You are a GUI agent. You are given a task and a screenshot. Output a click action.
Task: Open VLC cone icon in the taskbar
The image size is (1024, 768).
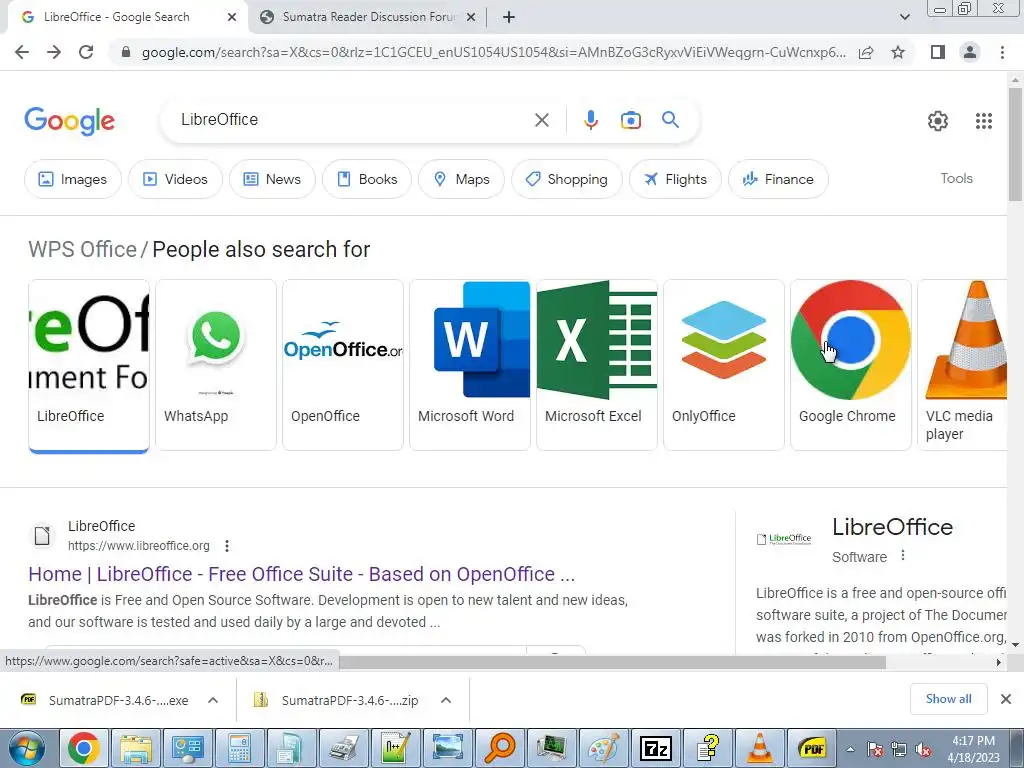[760, 748]
